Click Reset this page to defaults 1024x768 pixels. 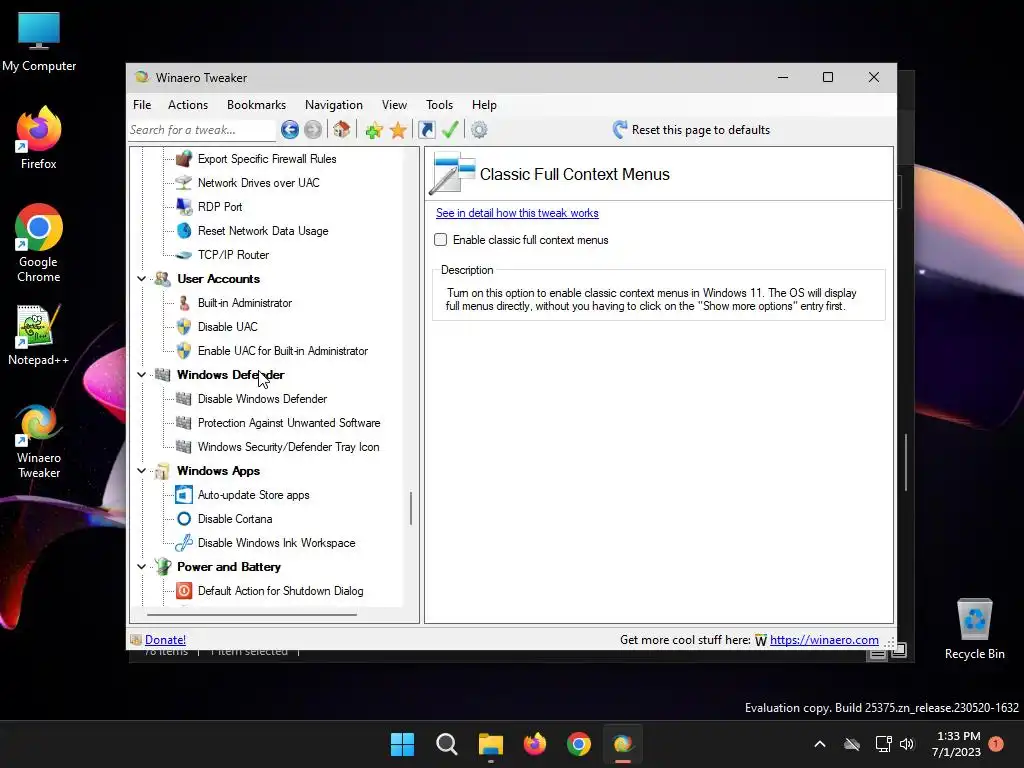click(692, 130)
